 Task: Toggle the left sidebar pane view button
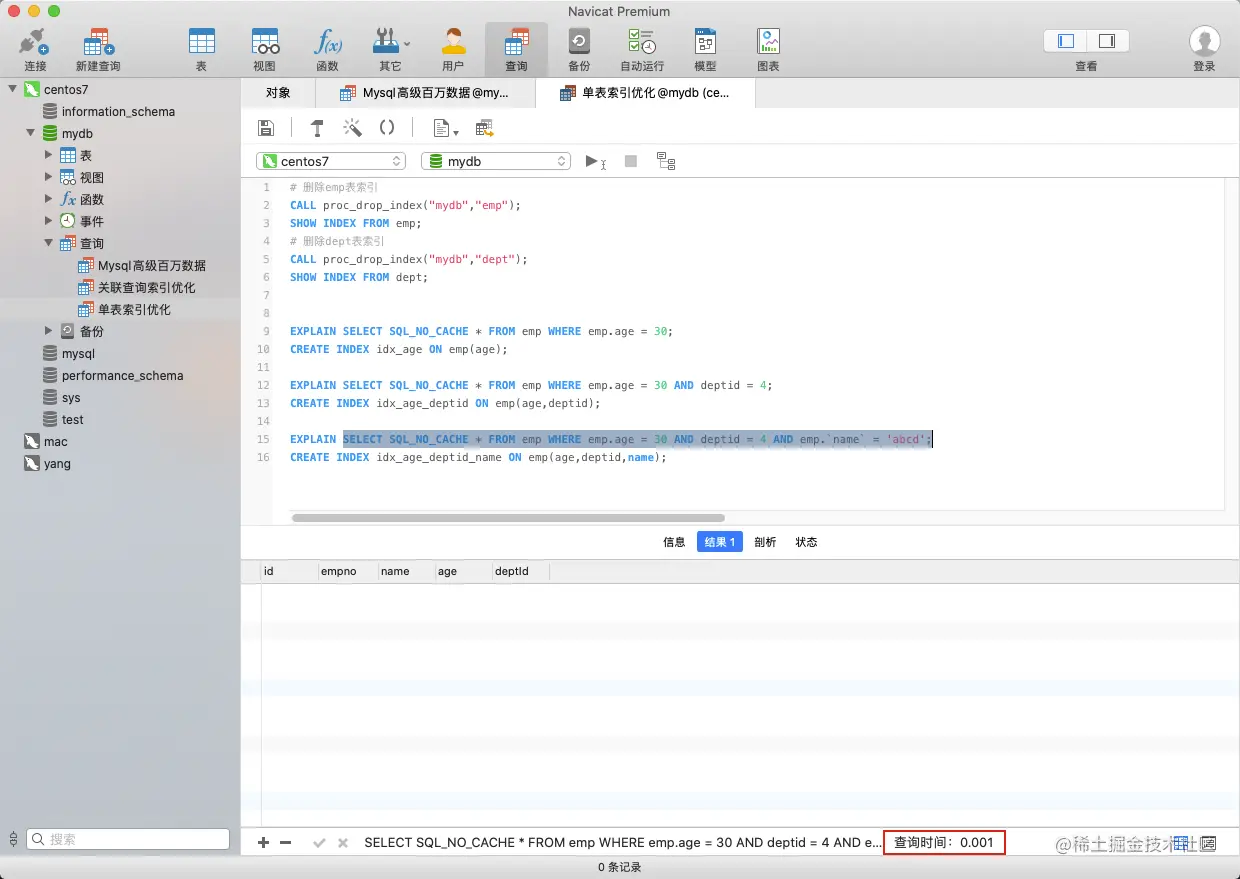click(1065, 41)
